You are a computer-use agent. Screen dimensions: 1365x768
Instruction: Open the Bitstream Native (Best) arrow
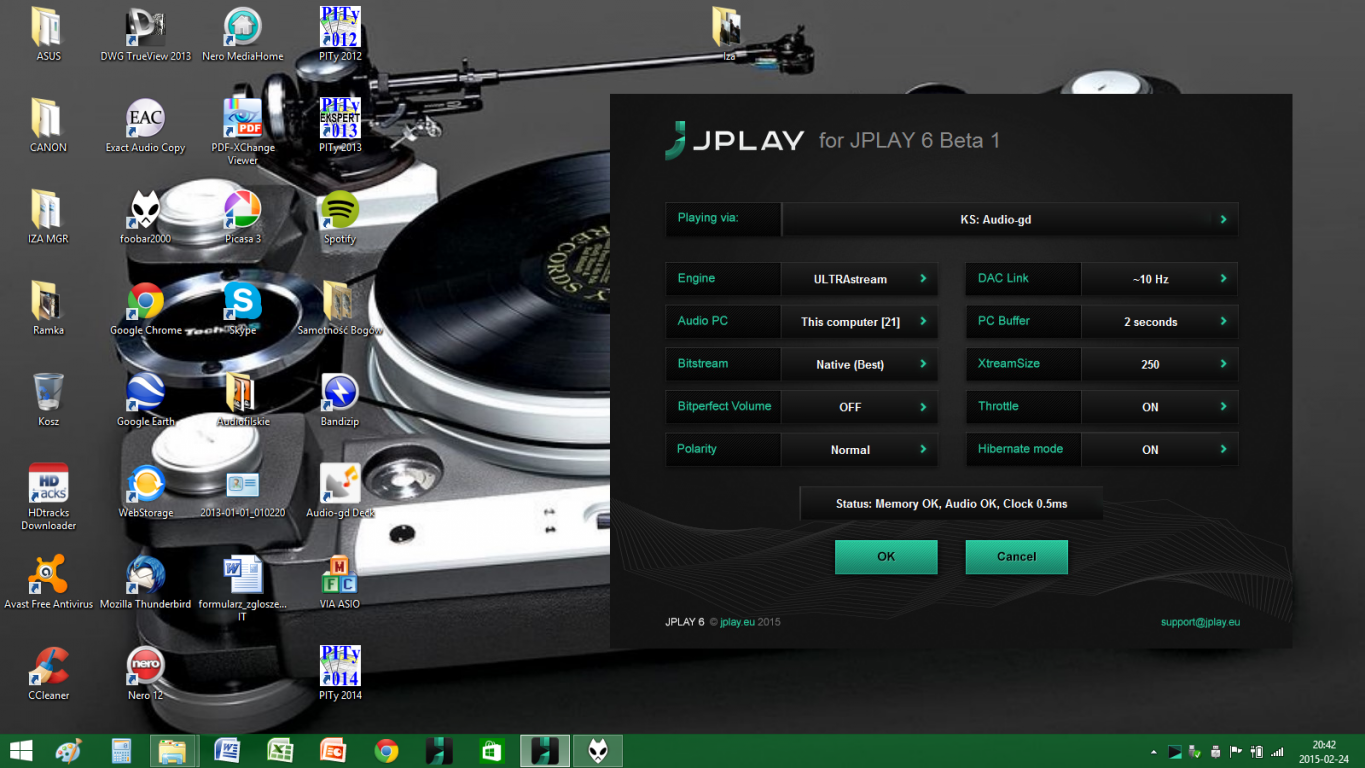point(923,364)
